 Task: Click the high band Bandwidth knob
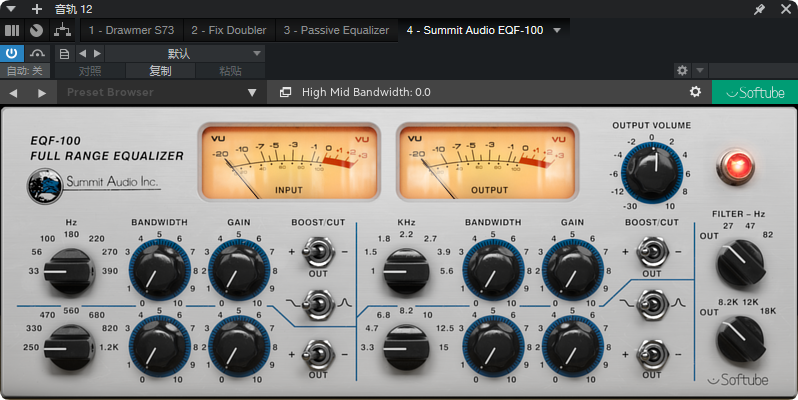tap(493, 347)
